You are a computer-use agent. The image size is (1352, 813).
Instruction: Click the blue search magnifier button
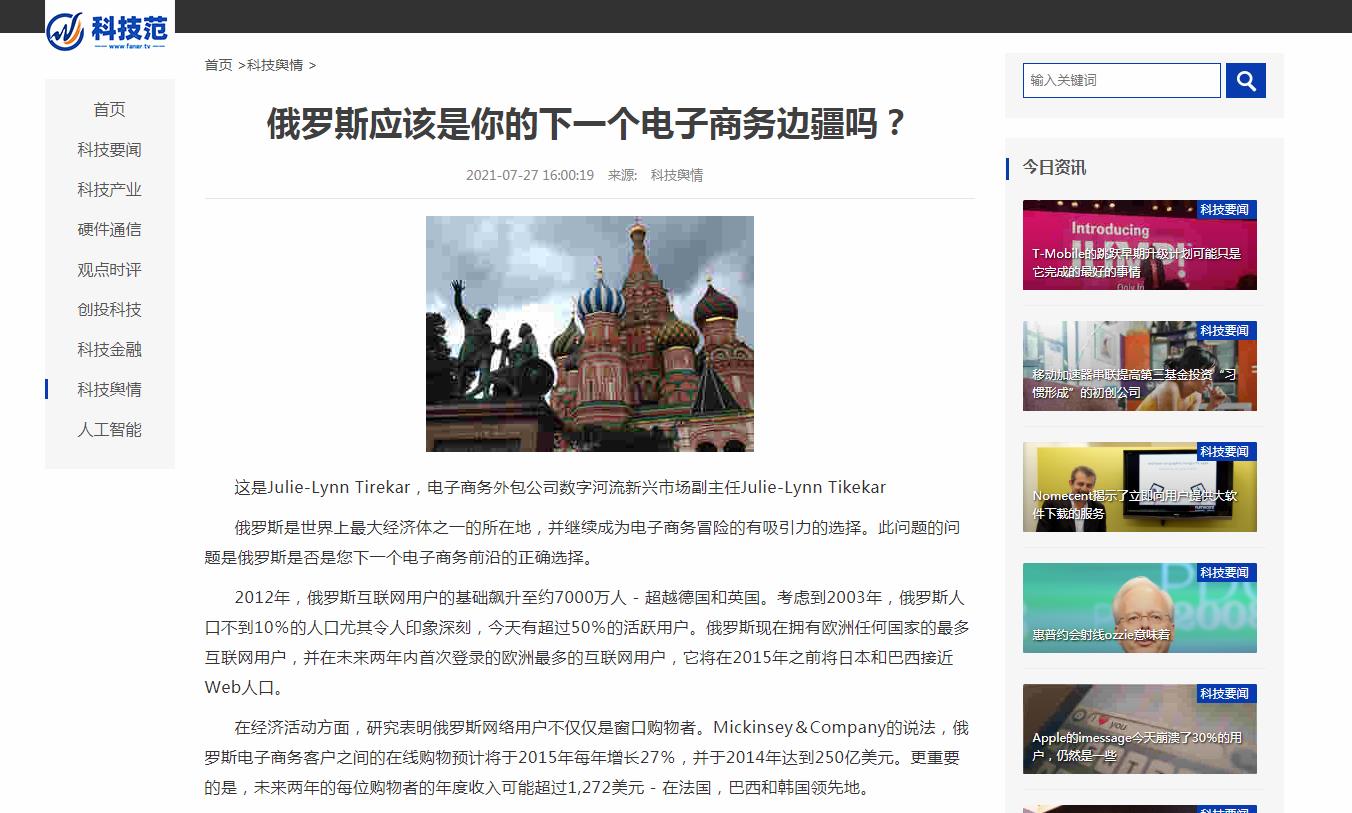click(1246, 81)
